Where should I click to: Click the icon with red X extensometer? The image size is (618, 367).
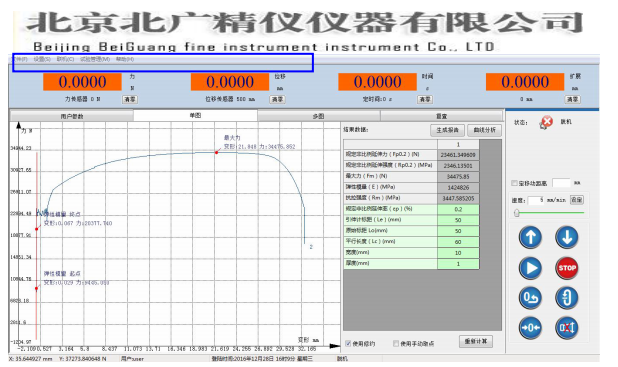[567, 328]
